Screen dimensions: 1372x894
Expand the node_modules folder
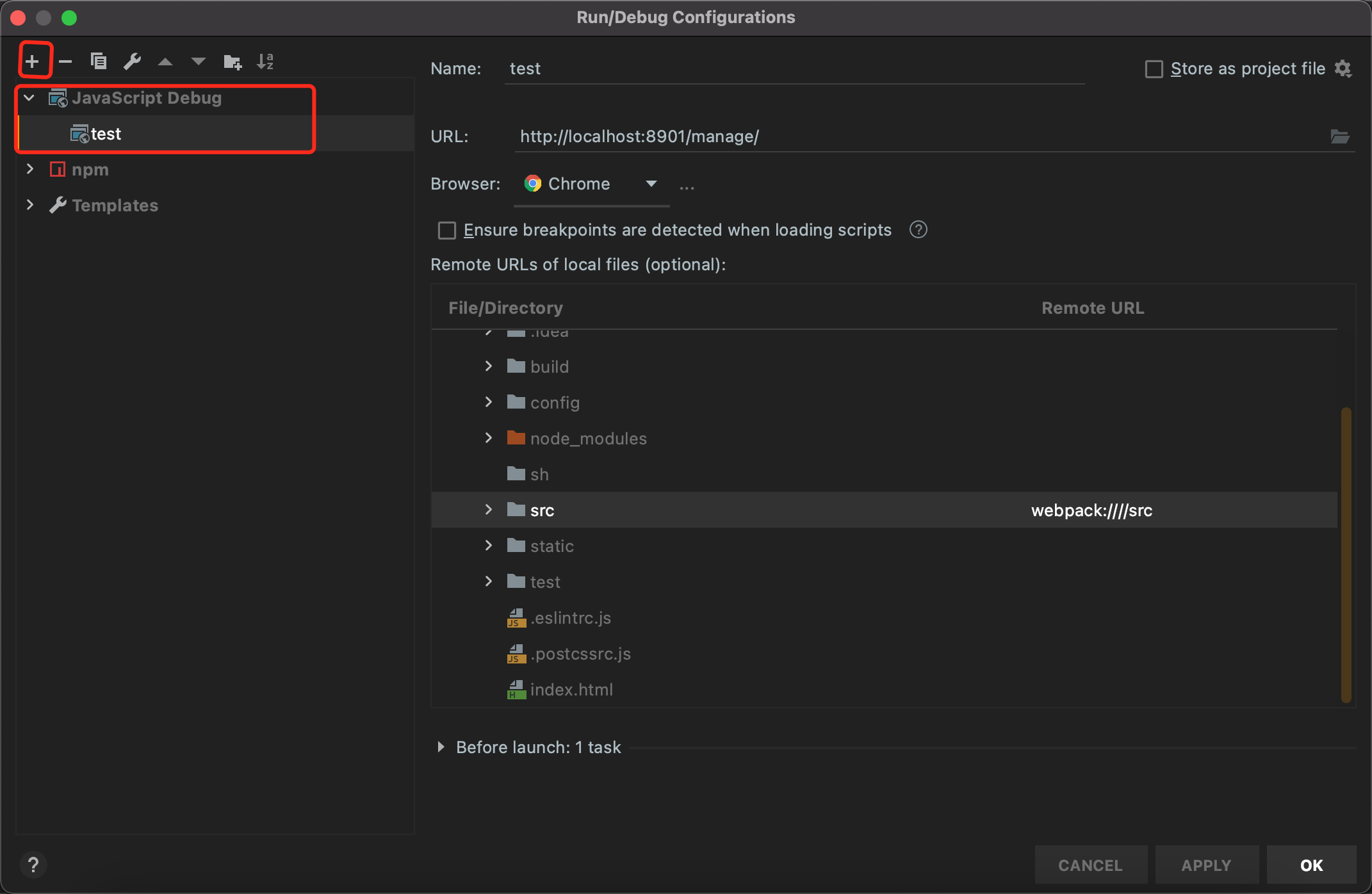point(489,437)
